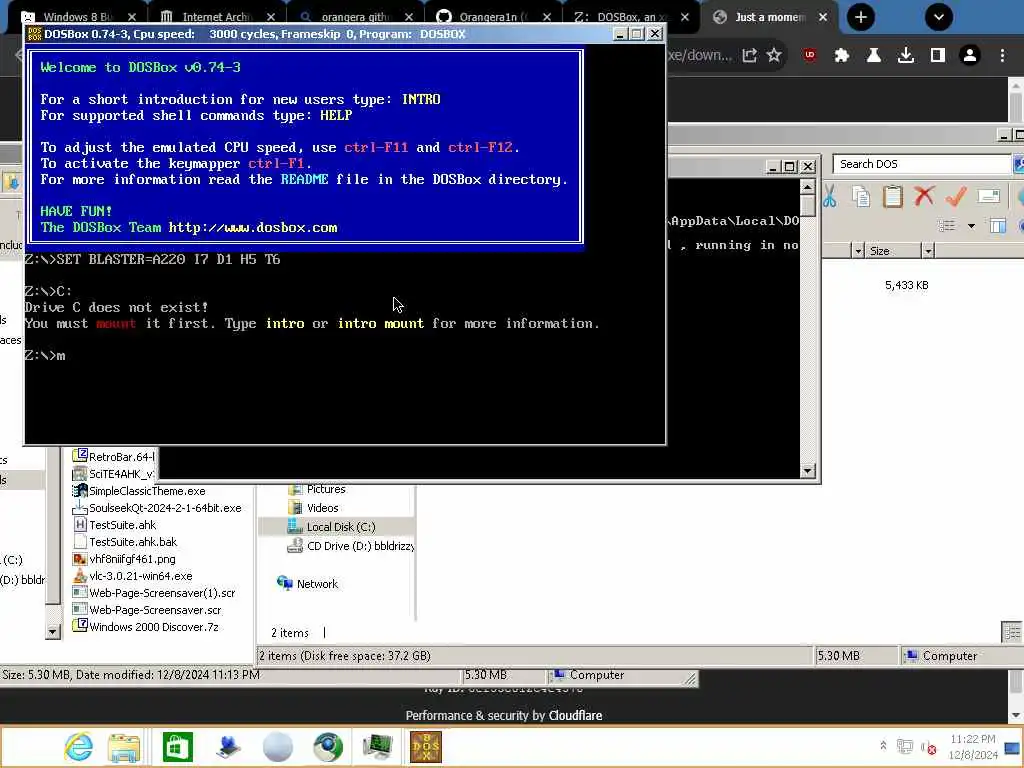Select Pictures in navigation tree
1024x768 pixels.
[317, 489]
